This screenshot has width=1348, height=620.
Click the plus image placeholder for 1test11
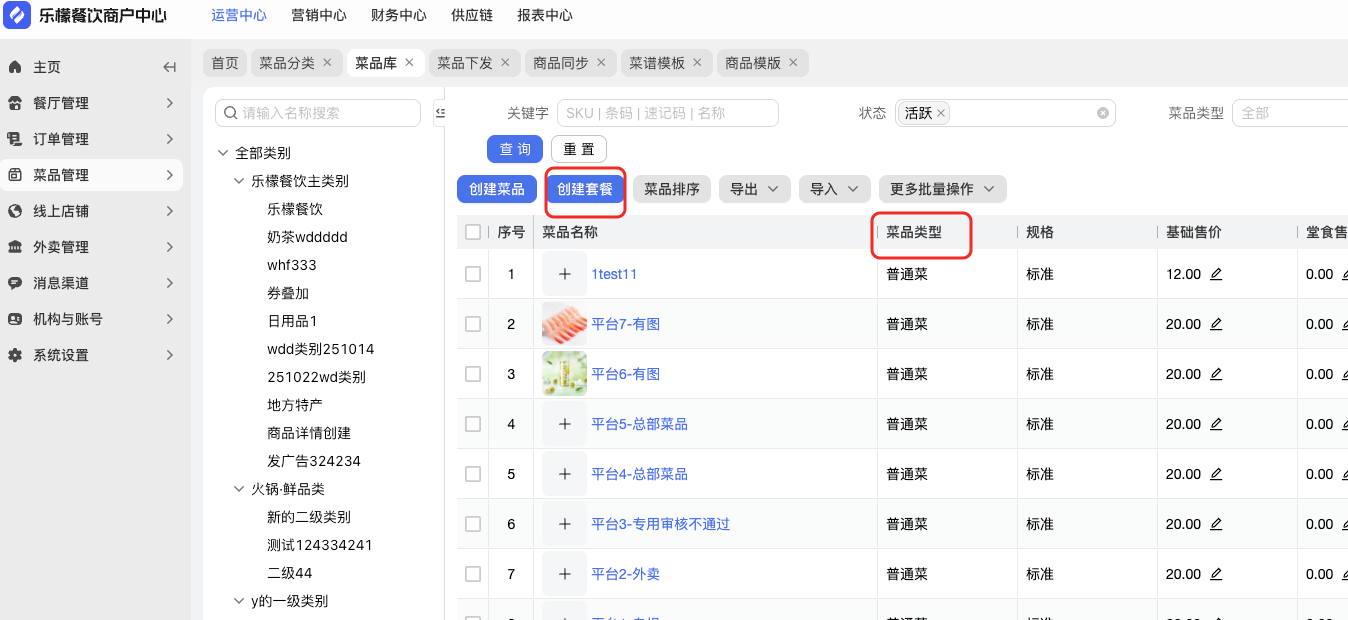coord(564,274)
